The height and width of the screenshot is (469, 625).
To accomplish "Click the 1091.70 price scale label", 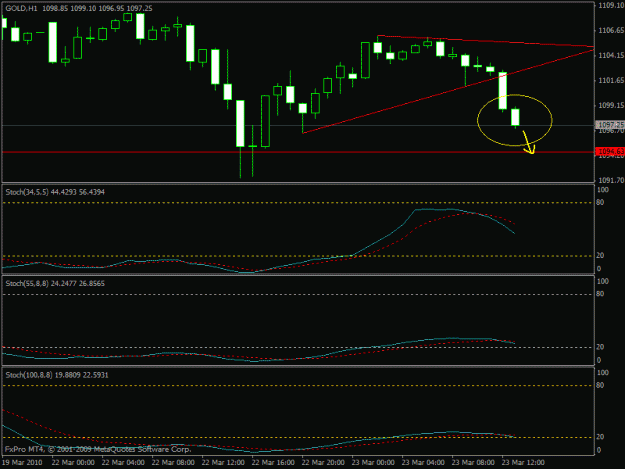I will pos(611,181).
